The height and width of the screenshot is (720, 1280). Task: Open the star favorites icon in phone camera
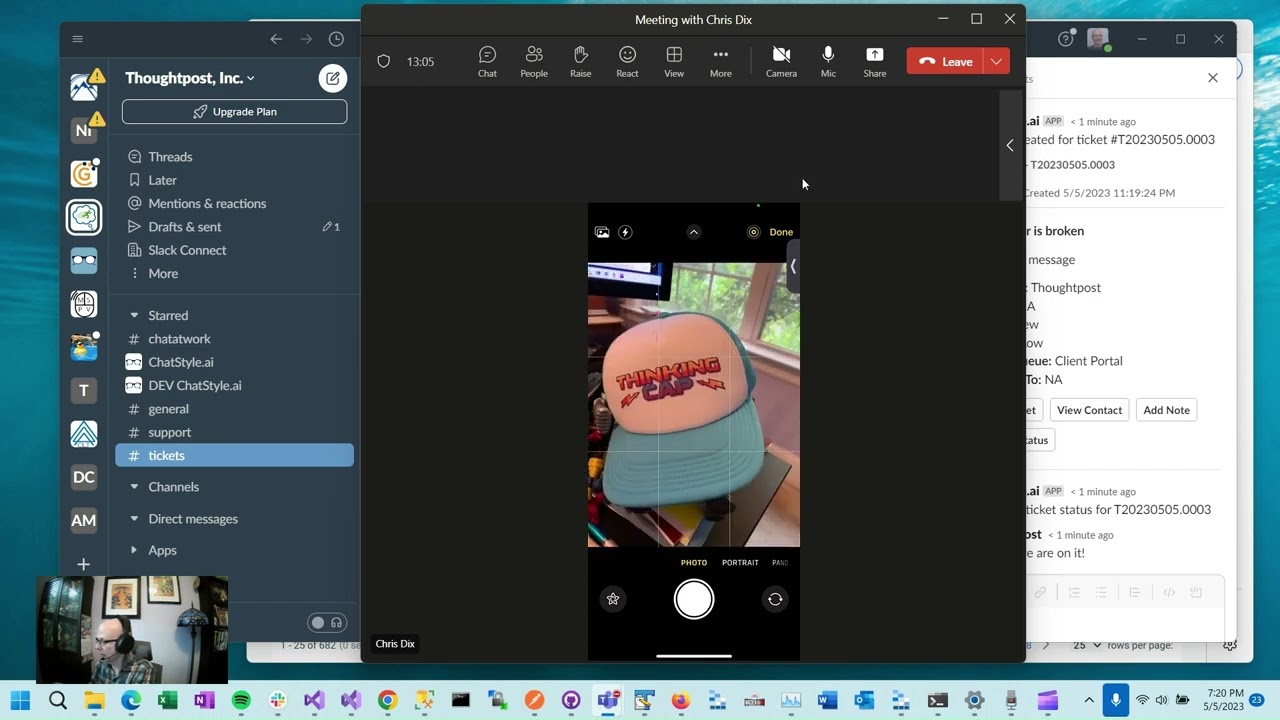613,599
